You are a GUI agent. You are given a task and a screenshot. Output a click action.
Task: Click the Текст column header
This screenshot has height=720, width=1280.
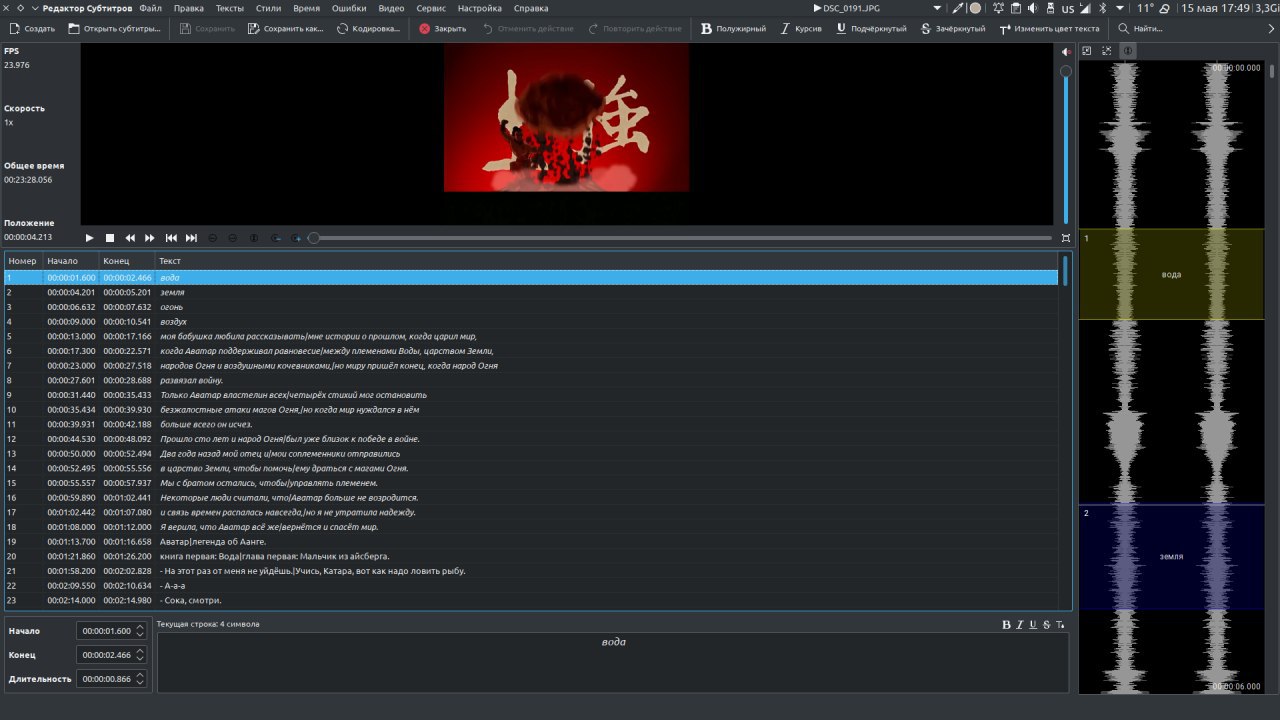coord(605,261)
